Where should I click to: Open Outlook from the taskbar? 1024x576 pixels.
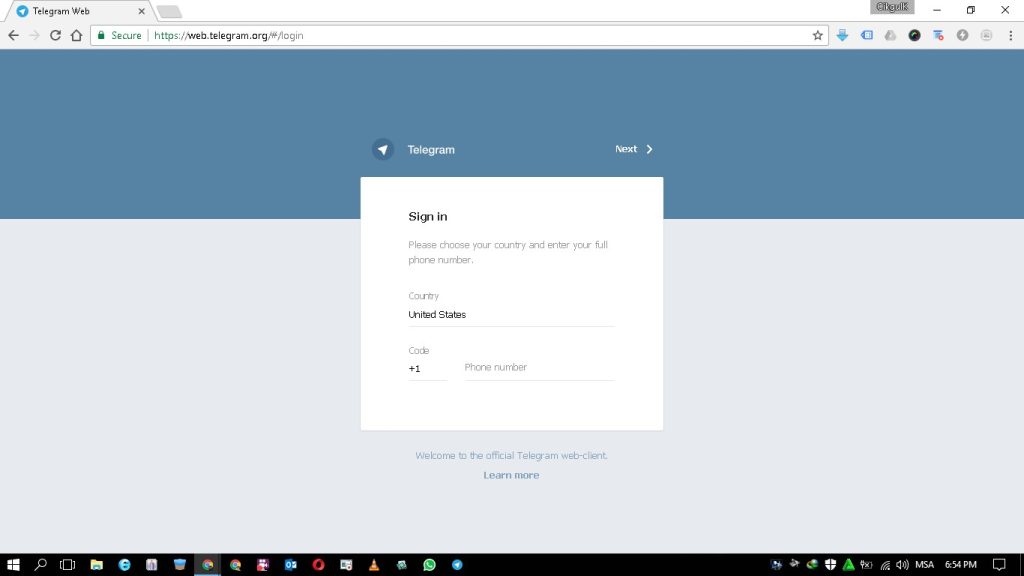(x=291, y=565)
